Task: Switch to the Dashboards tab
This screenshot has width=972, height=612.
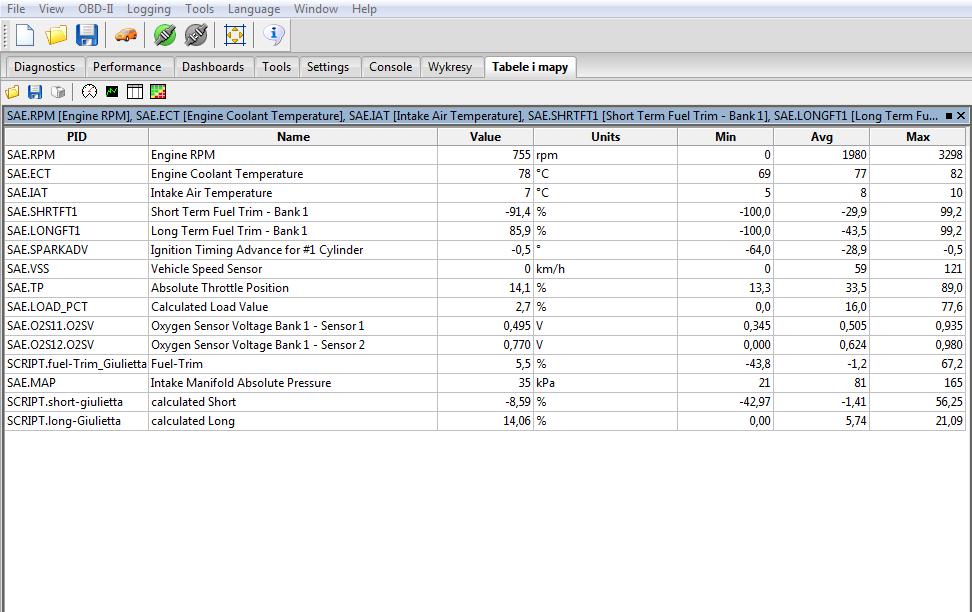Action: coord(213,67)
